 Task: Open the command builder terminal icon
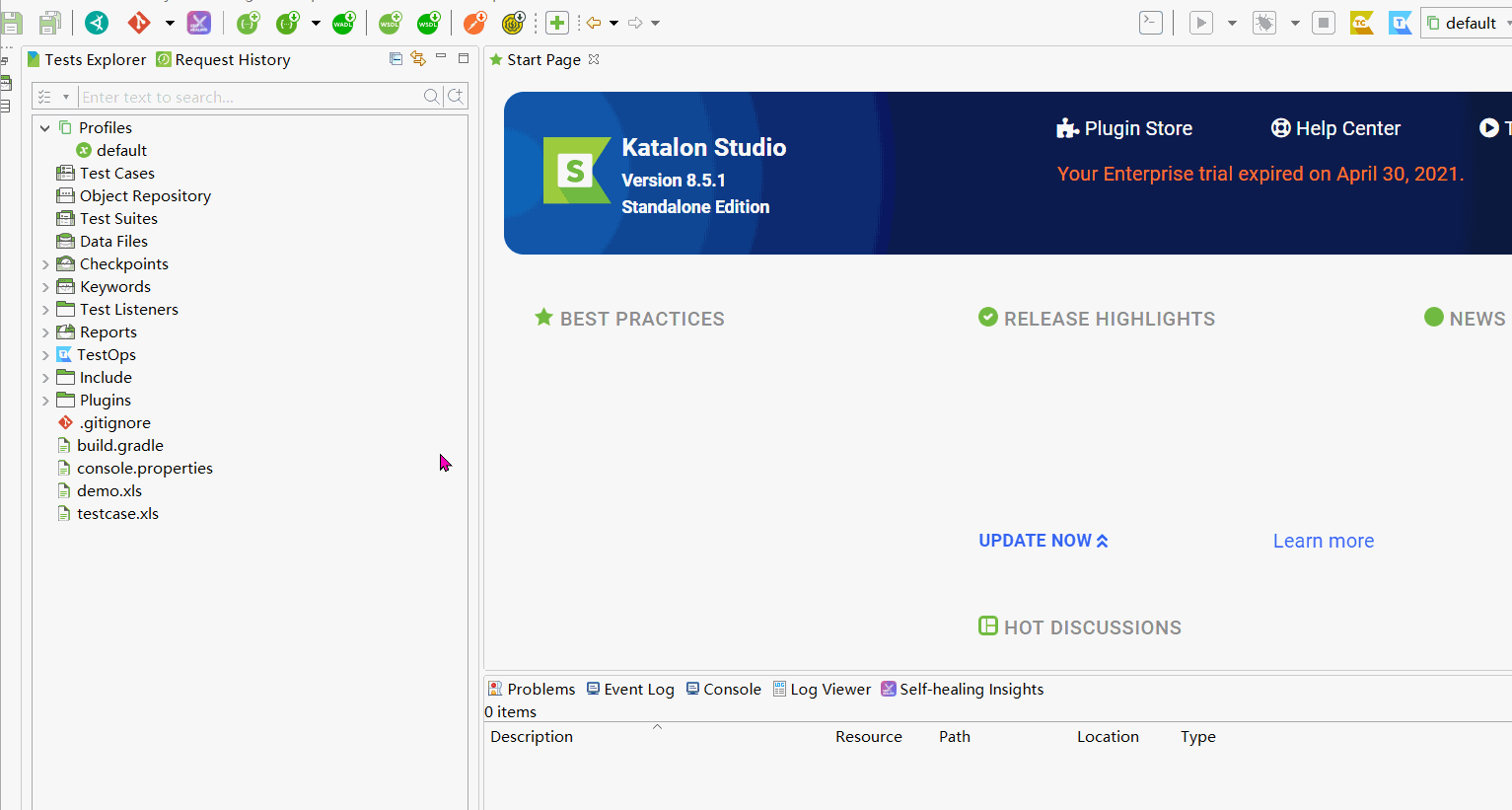[x=1151, y=23]
